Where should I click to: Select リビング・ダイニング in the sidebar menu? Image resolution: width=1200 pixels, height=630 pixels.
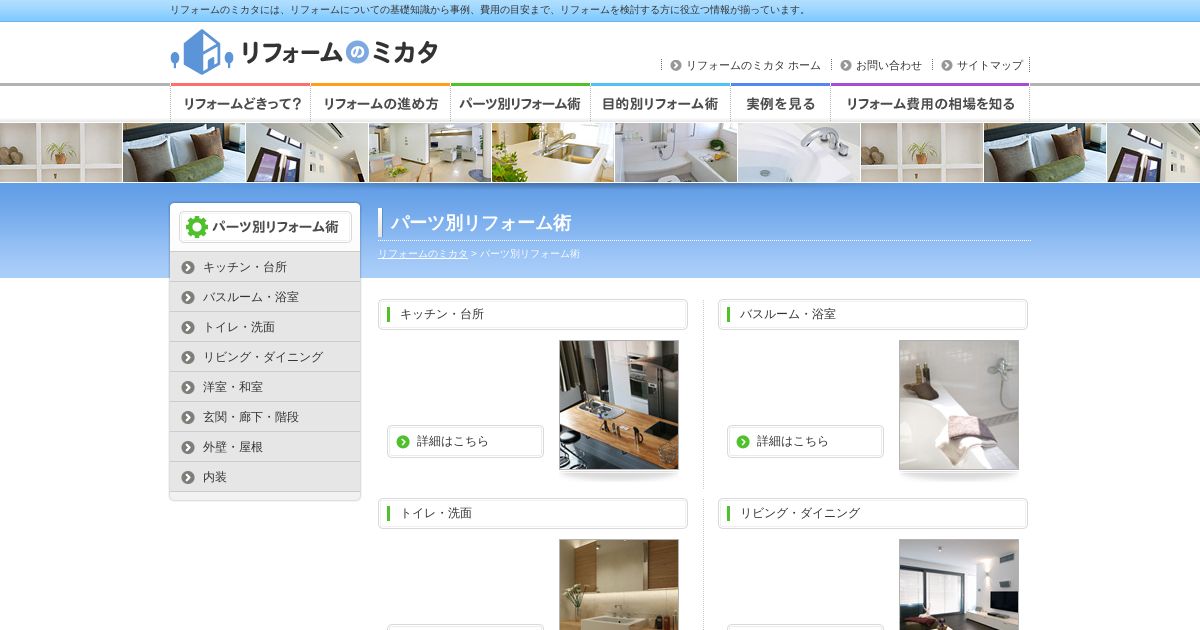pos(265,357)
